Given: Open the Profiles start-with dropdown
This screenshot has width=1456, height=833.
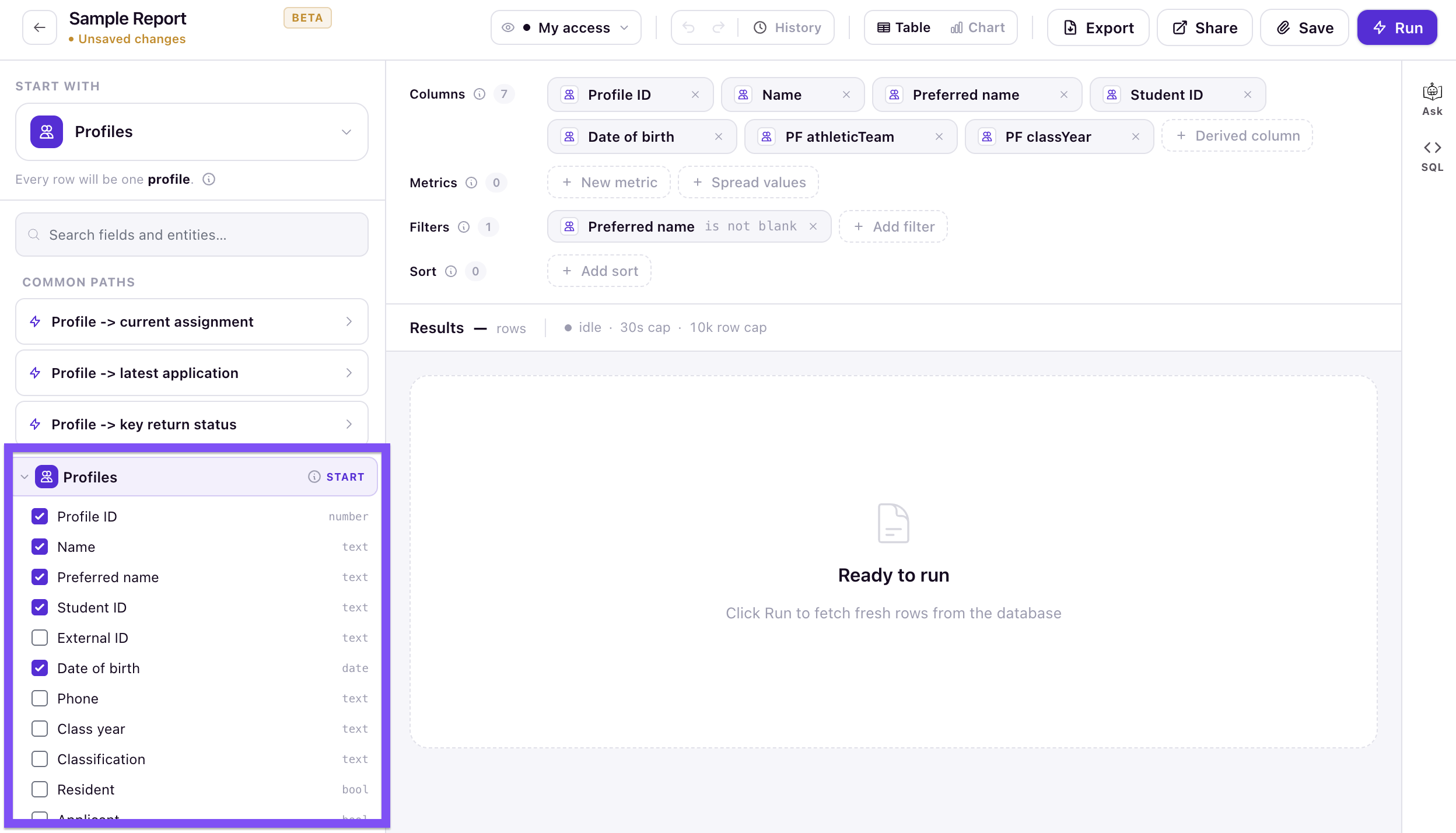Looking at the screenshot, I should (192, 132).
